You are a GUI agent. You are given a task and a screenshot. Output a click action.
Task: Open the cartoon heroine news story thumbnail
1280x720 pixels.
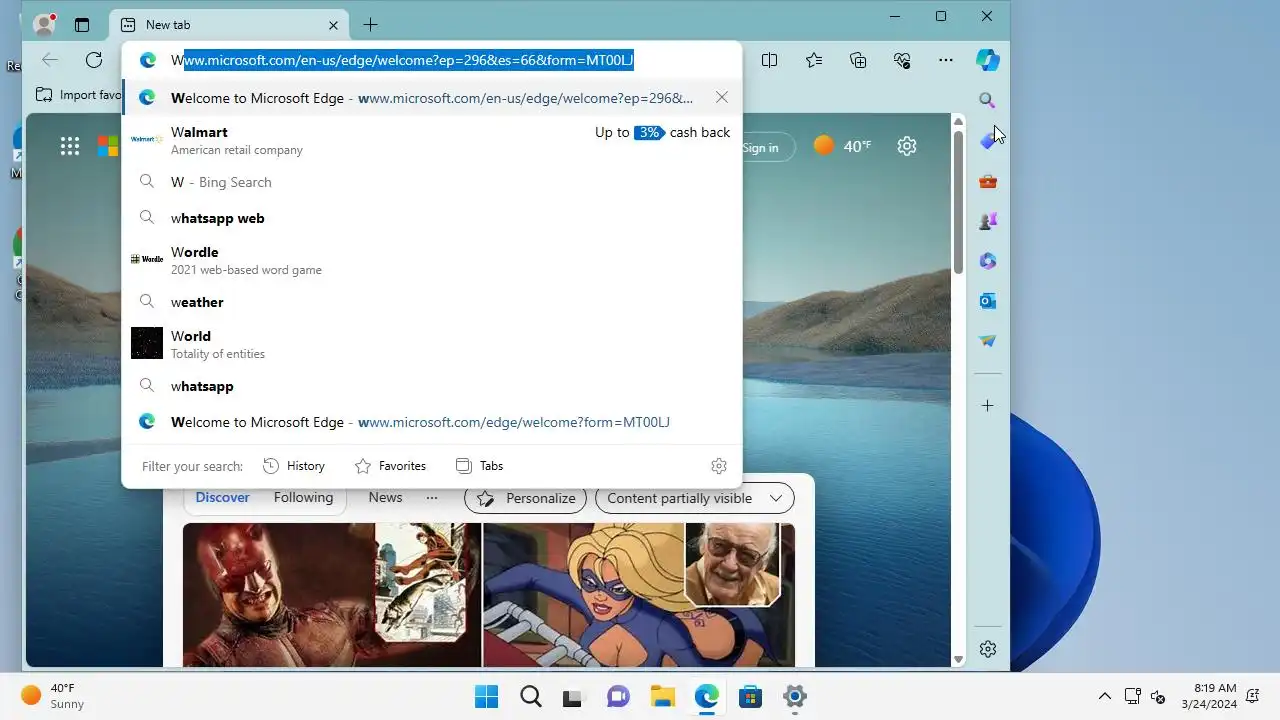639,594
